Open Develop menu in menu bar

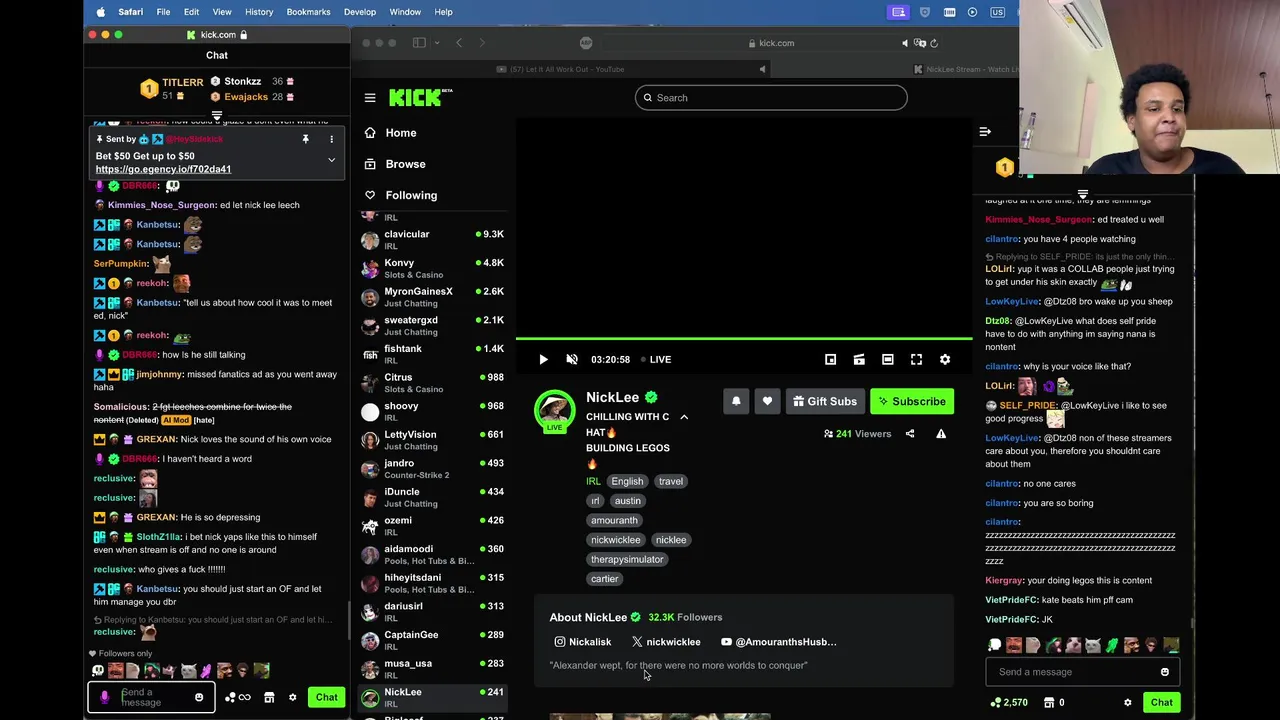point(360,12)
